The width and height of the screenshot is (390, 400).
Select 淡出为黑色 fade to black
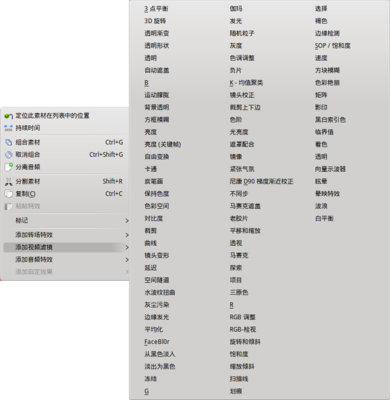(x=160, y=366)
